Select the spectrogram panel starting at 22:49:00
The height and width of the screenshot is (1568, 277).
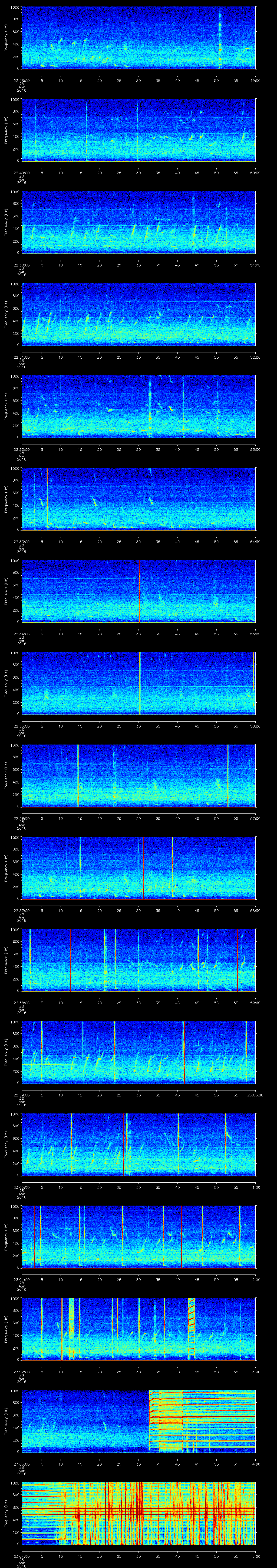click(x=139, y=130)
